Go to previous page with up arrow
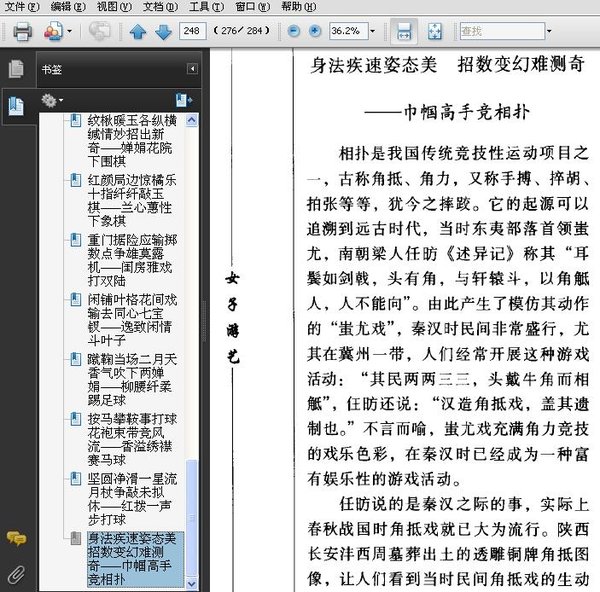 [138, 31]
